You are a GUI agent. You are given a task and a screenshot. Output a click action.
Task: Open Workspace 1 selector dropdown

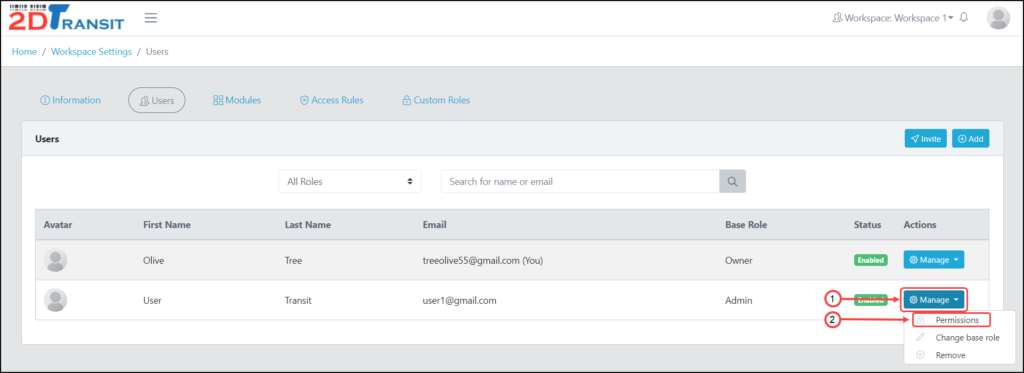pos(893,18)
